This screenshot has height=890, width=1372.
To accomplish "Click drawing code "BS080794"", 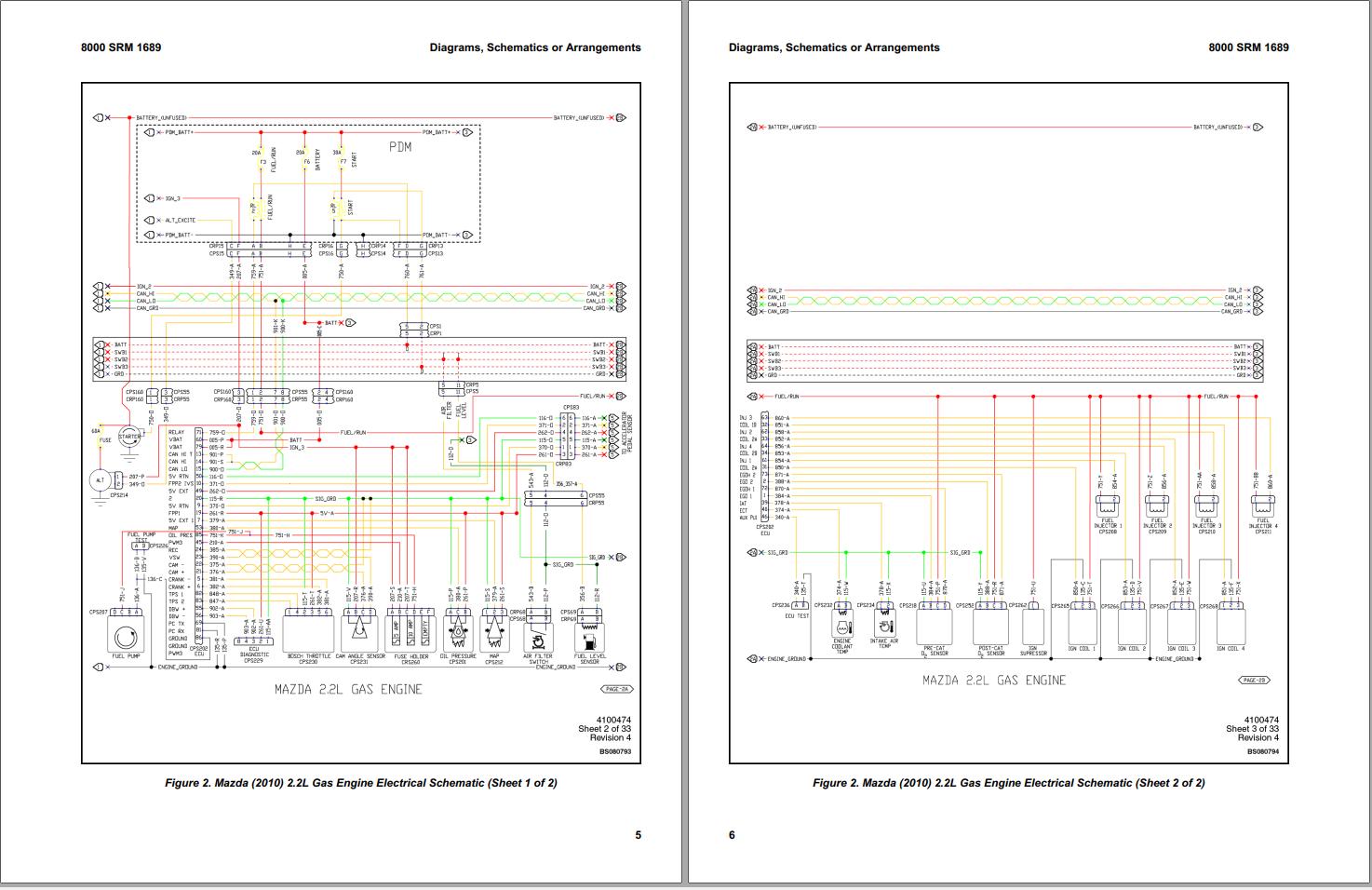I will [x=1263, y=750].
